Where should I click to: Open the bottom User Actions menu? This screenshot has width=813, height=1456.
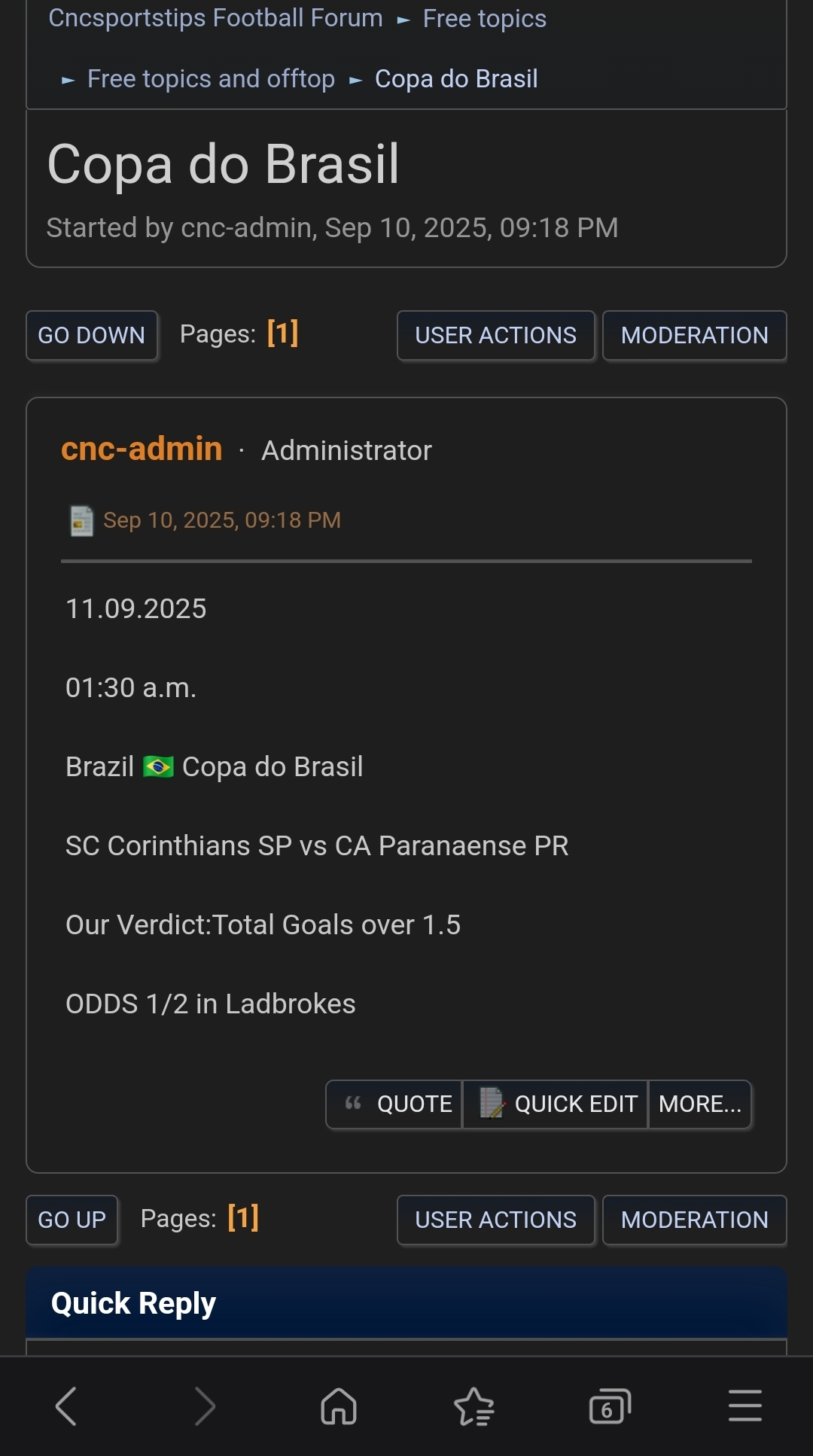coord(495,1220)
